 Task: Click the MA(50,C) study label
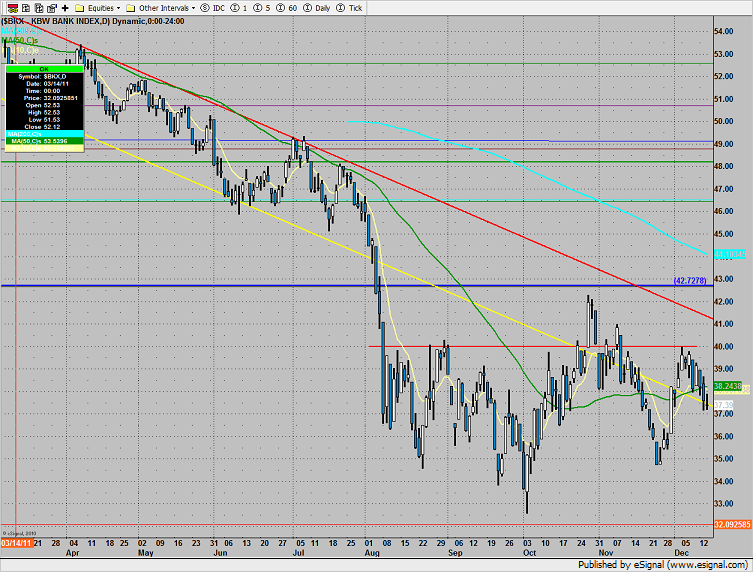click(20, 40)
